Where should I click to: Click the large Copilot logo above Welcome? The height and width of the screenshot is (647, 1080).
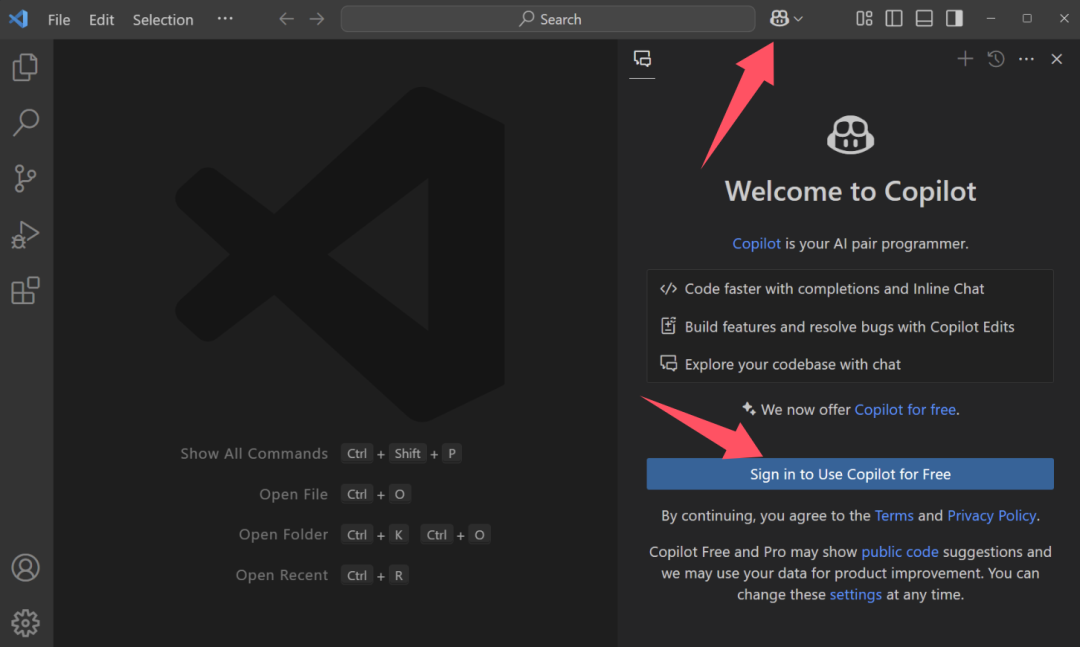850,134
